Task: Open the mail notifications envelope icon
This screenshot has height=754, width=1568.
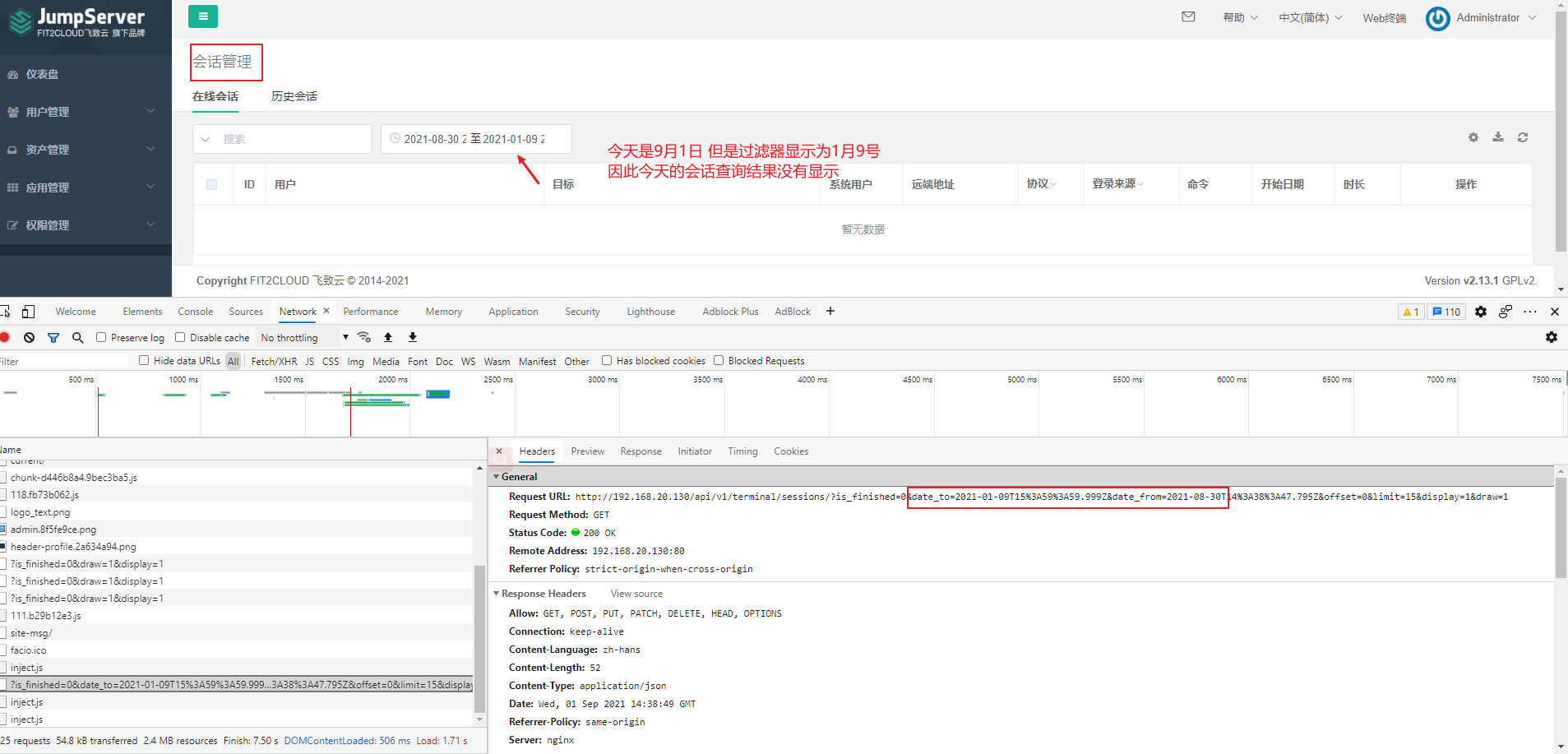Action: click(x=1187, y=16)
